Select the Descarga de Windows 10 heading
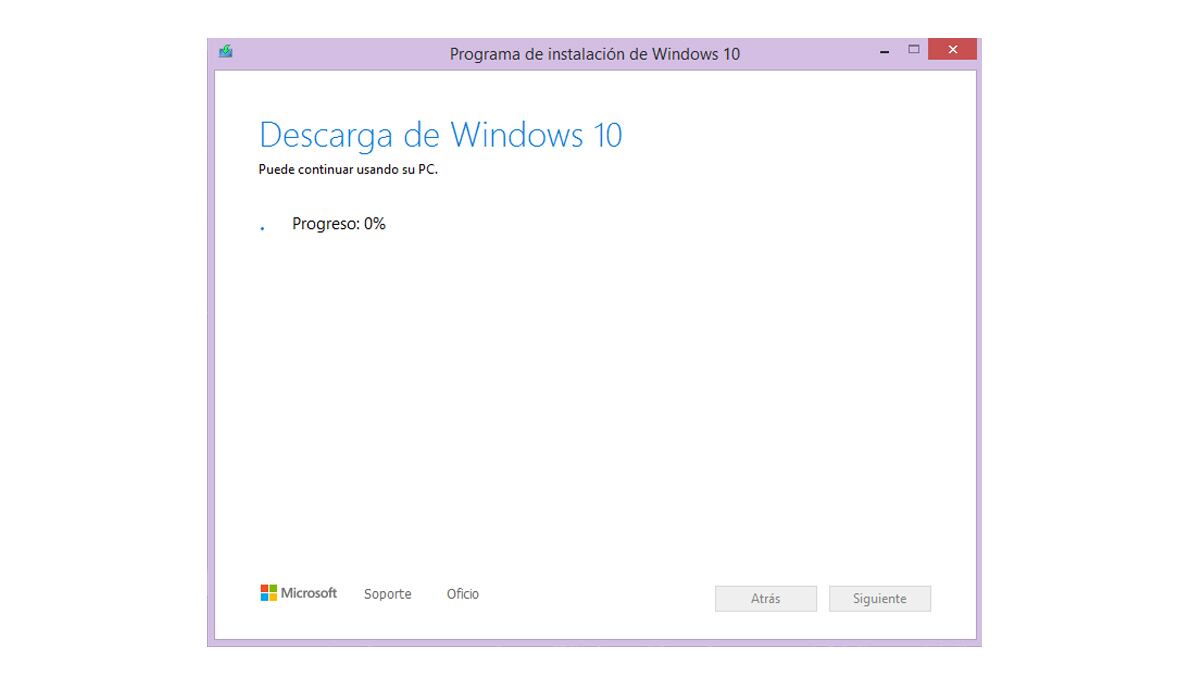The width and height of the screenshot is (1200, 700). click(440, 134)
